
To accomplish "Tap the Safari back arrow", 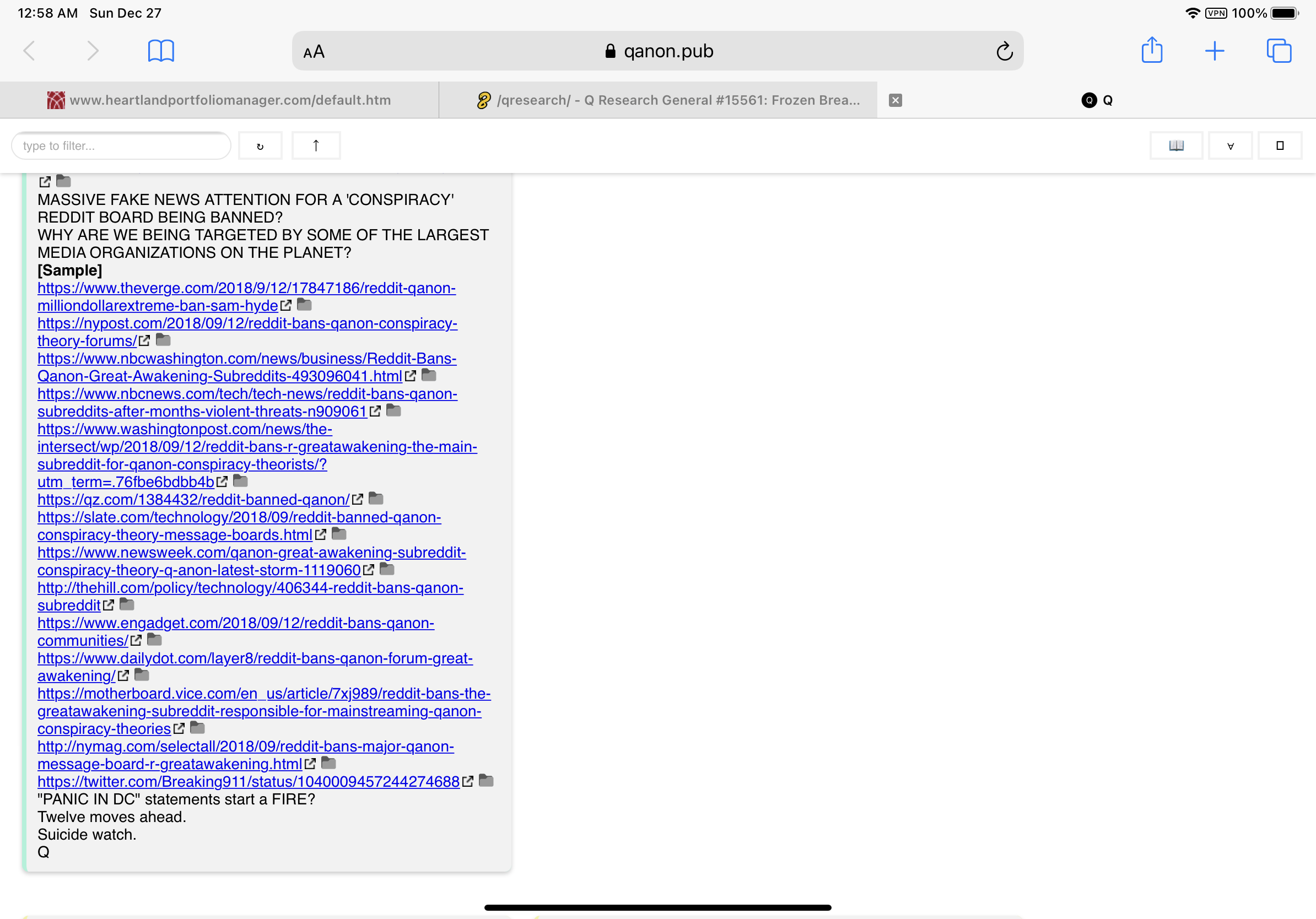I will [x=29, y=51].
